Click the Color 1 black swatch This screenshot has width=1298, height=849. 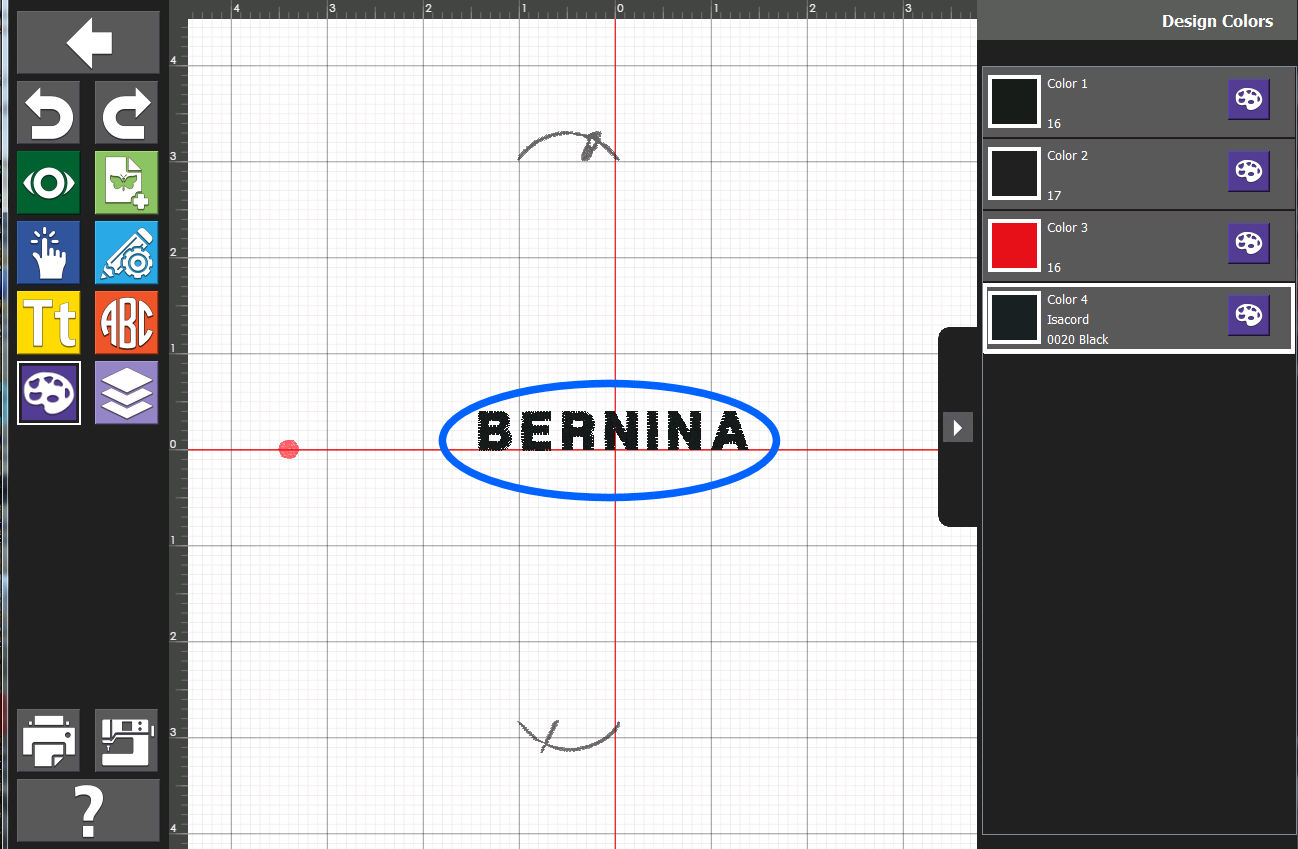[1014, 102]
